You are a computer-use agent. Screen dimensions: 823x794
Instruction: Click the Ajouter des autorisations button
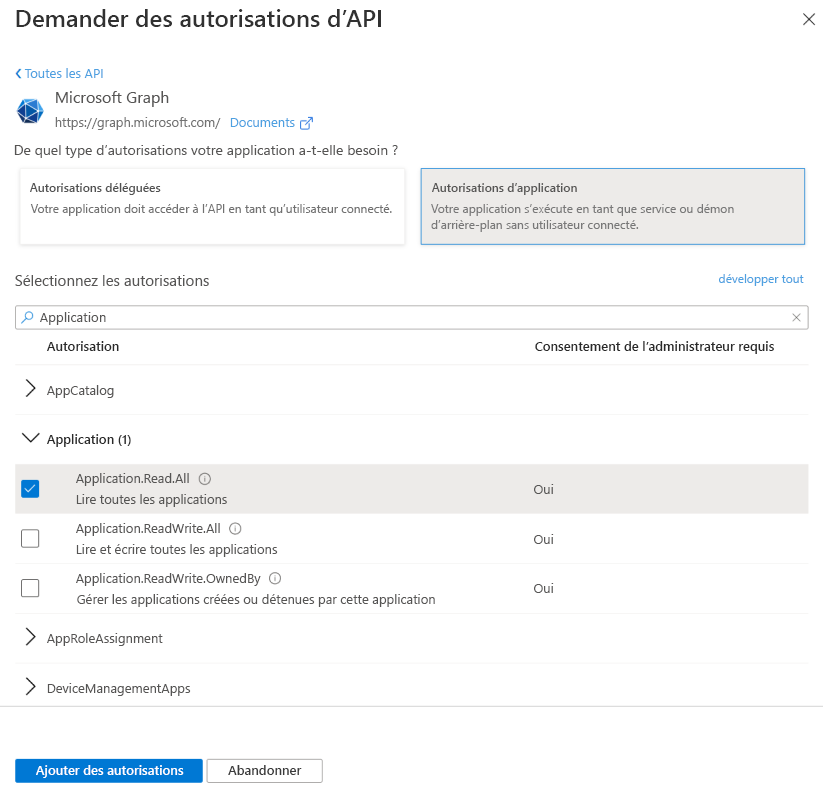108,770
